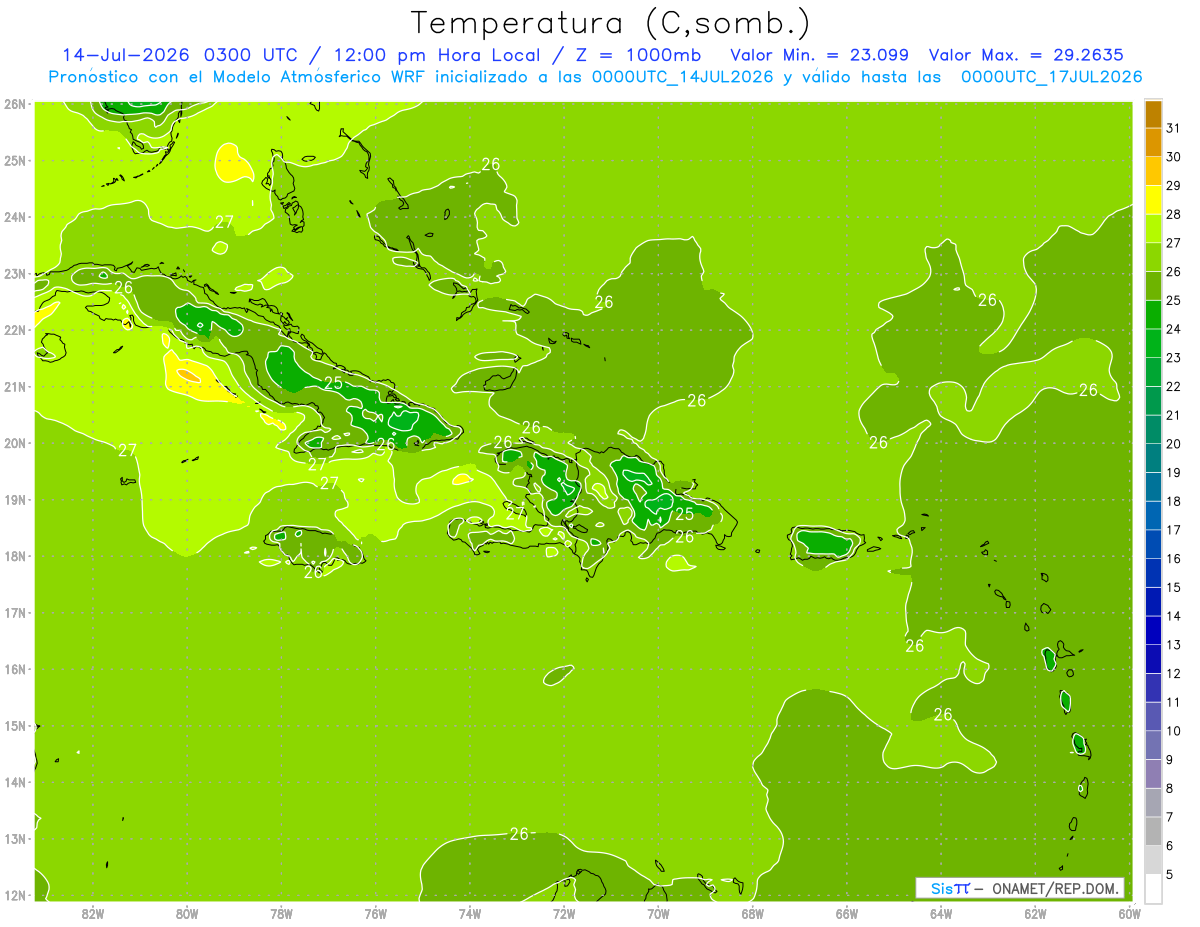
Task: Click the 16N latitude axis label
Action: (x=14, y=669)
